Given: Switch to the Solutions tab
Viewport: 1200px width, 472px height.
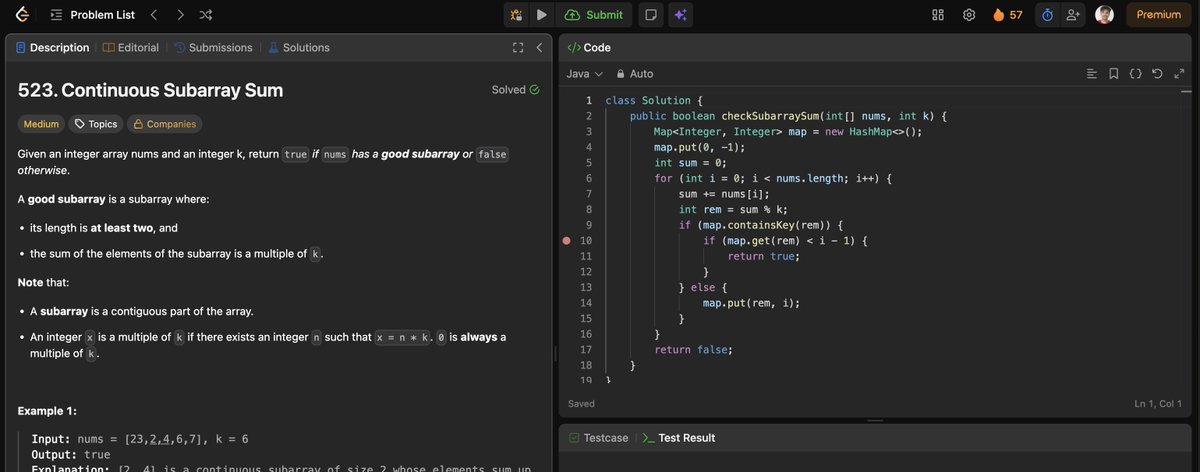Looking at the screenshot, I should click(x=298, y=47).
